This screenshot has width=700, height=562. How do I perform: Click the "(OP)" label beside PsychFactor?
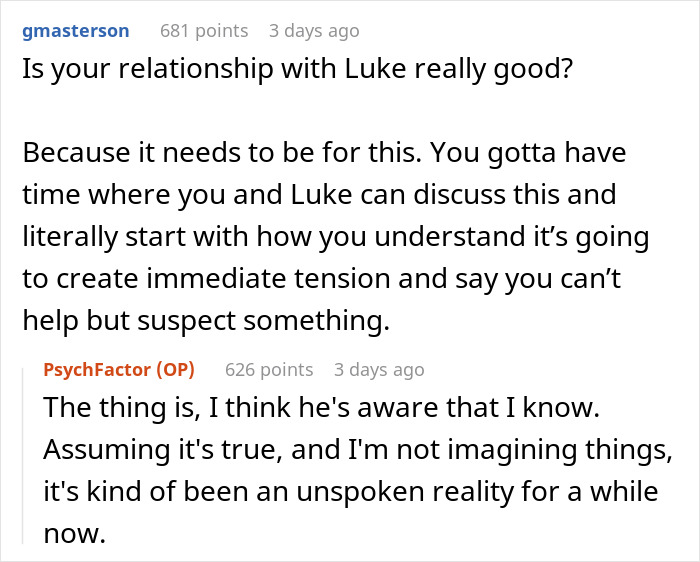(175, 370)
